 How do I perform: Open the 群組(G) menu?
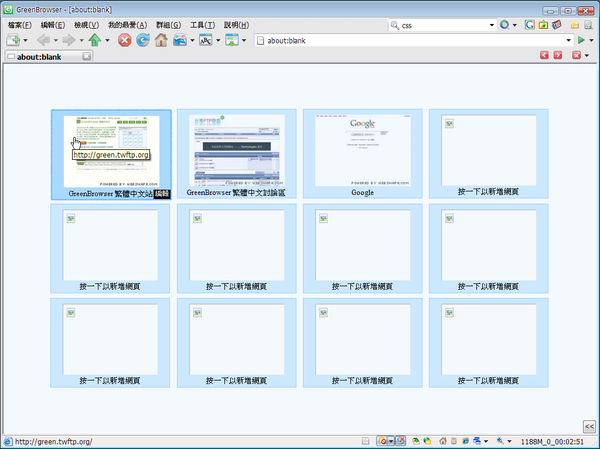(x=168, y=25)
